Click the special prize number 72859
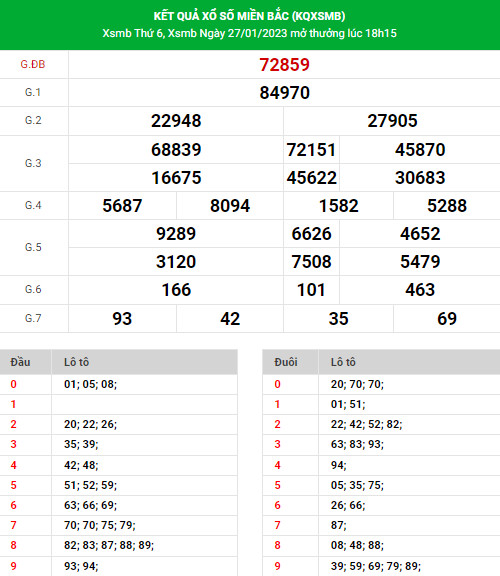500x576 pixels. pos(284,65)
